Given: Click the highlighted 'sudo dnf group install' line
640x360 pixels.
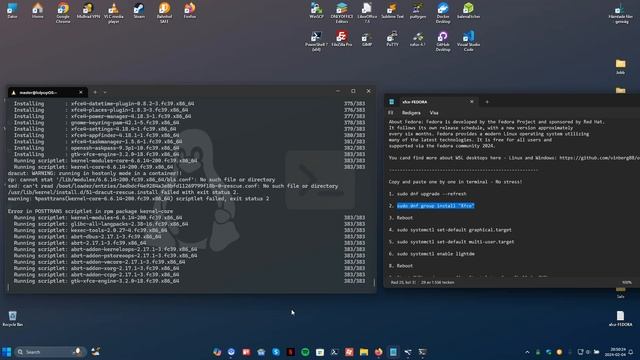Looking at the screenshot, I should click(436, 206).
